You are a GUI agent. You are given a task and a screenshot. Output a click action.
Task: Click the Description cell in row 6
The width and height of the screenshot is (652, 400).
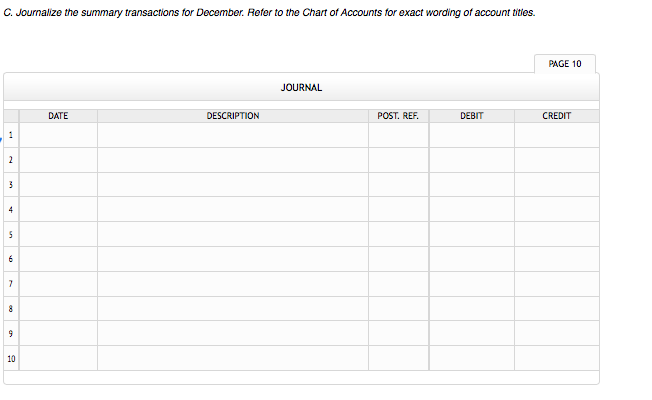pyautogui.click(x=232, y=259)
